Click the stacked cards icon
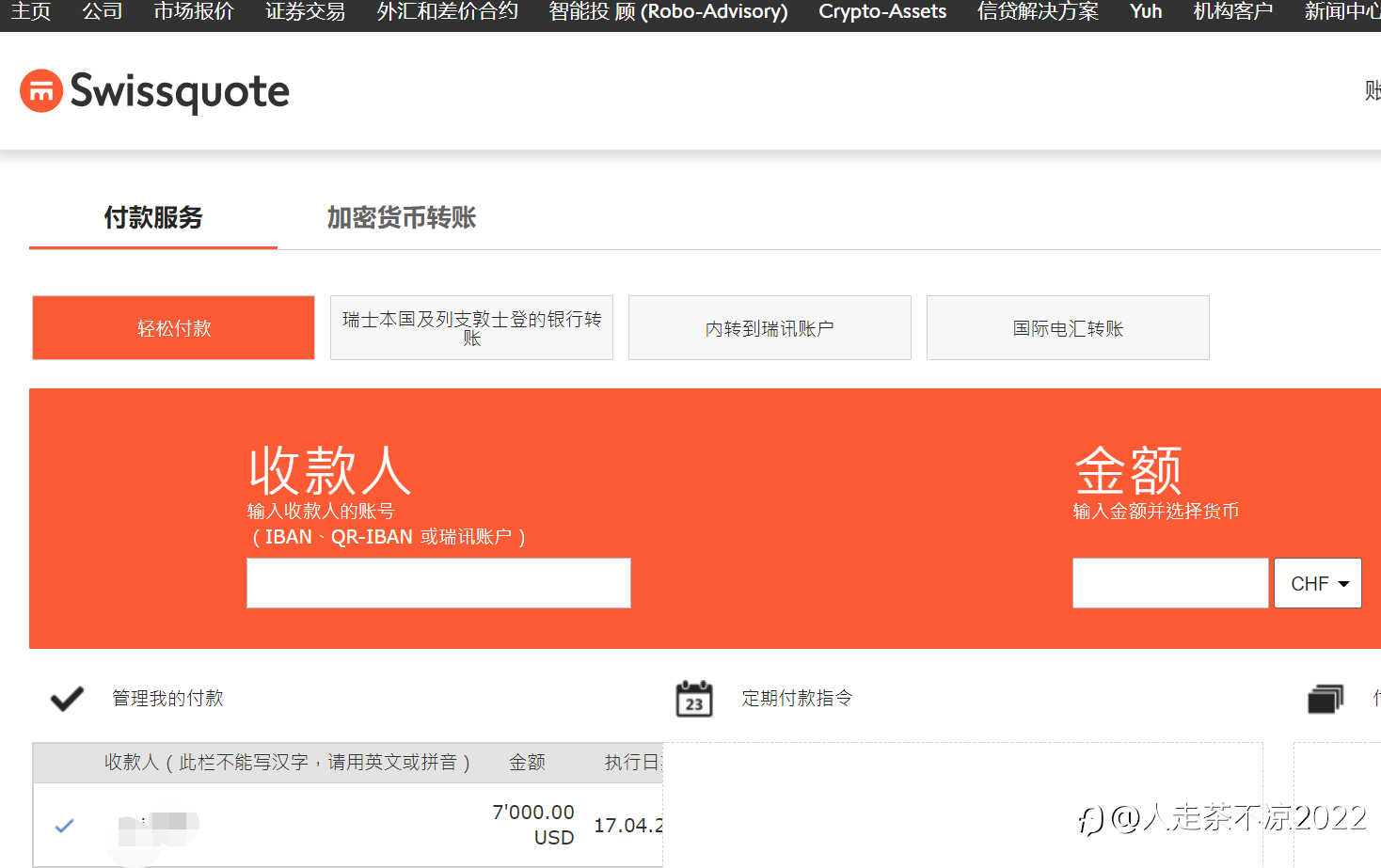 coord(1325,699)
